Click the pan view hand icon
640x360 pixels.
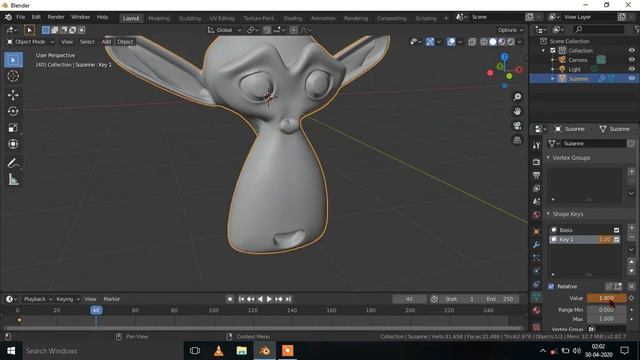click(517, 111)
